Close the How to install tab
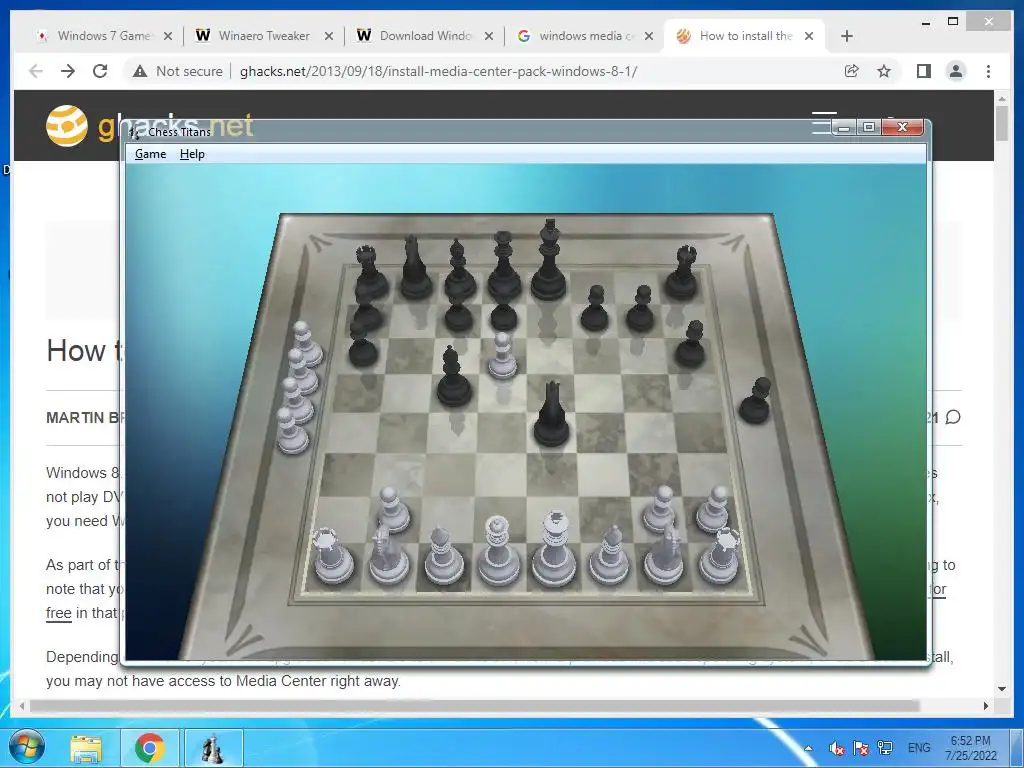 (x=808, y=36)
